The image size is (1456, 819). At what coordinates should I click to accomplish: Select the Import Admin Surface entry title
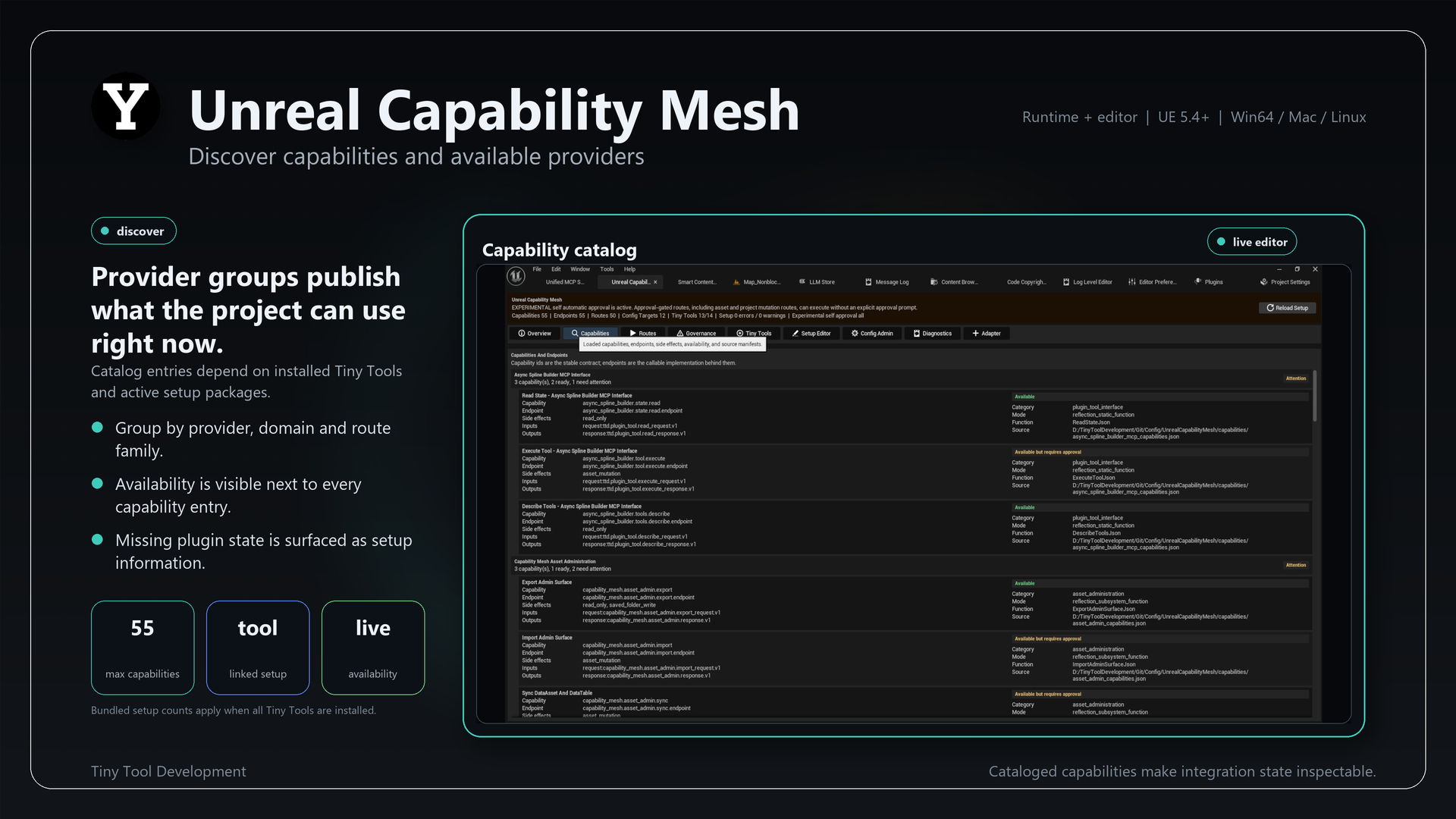[547, 638]
